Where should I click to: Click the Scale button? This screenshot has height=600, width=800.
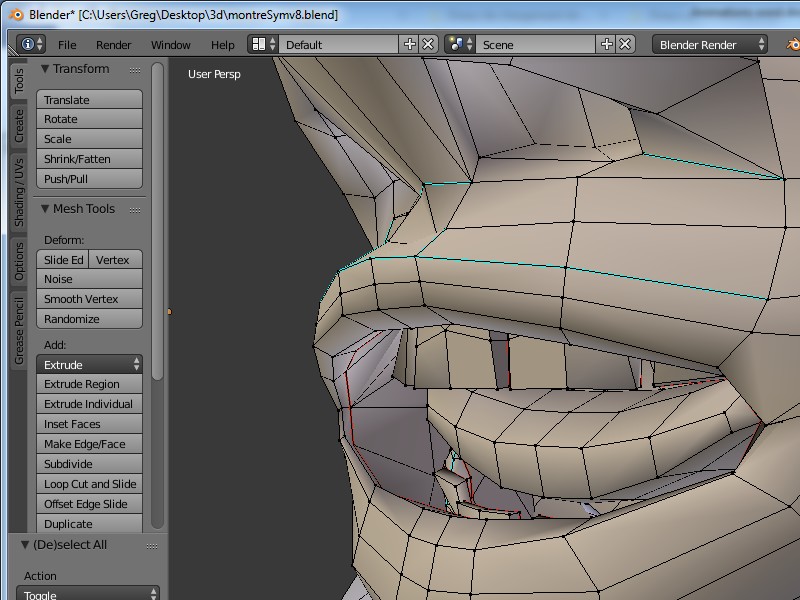89,139
